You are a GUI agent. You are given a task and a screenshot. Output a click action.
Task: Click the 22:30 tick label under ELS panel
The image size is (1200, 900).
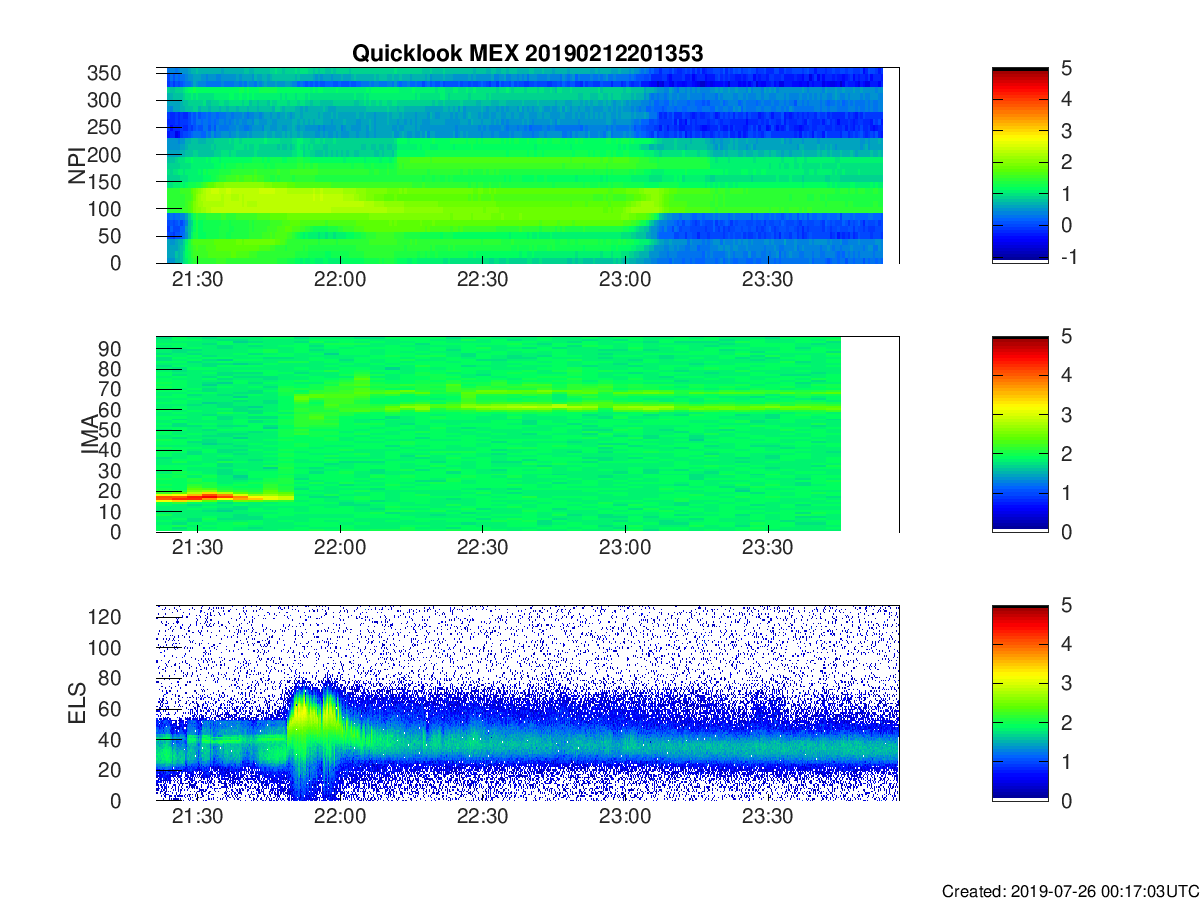pyautogui.click(x=483, y=817)
